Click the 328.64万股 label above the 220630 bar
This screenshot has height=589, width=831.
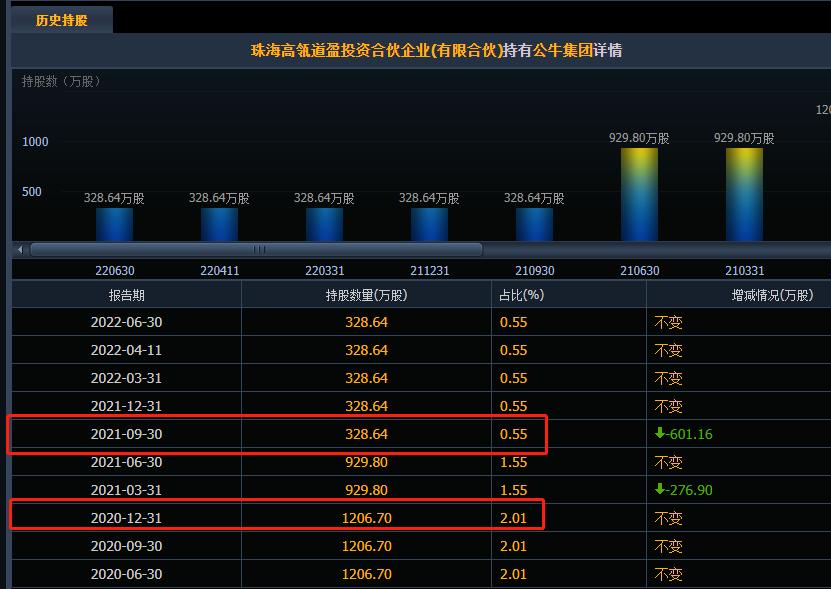pyautogui.click(x=114, y=198)
